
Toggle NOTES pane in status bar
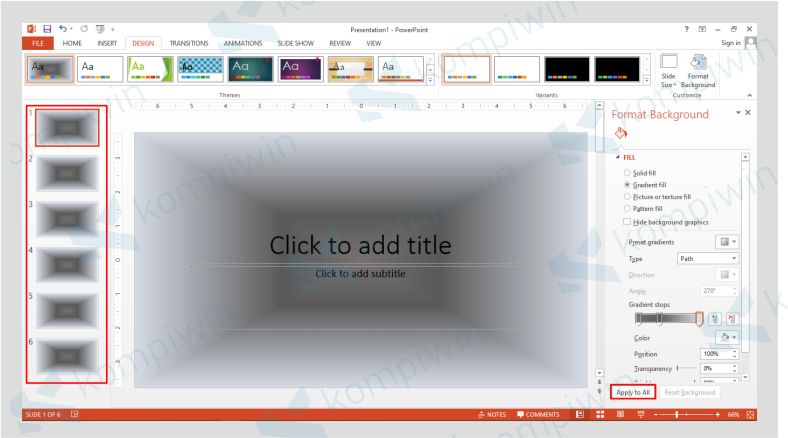click(492, 414)
